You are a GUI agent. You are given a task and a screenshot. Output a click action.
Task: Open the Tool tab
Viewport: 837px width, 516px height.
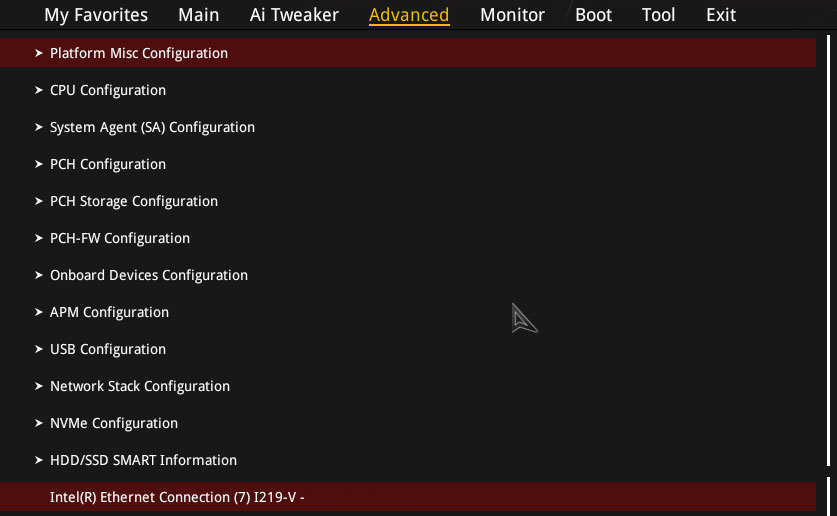tap(659, 14)
